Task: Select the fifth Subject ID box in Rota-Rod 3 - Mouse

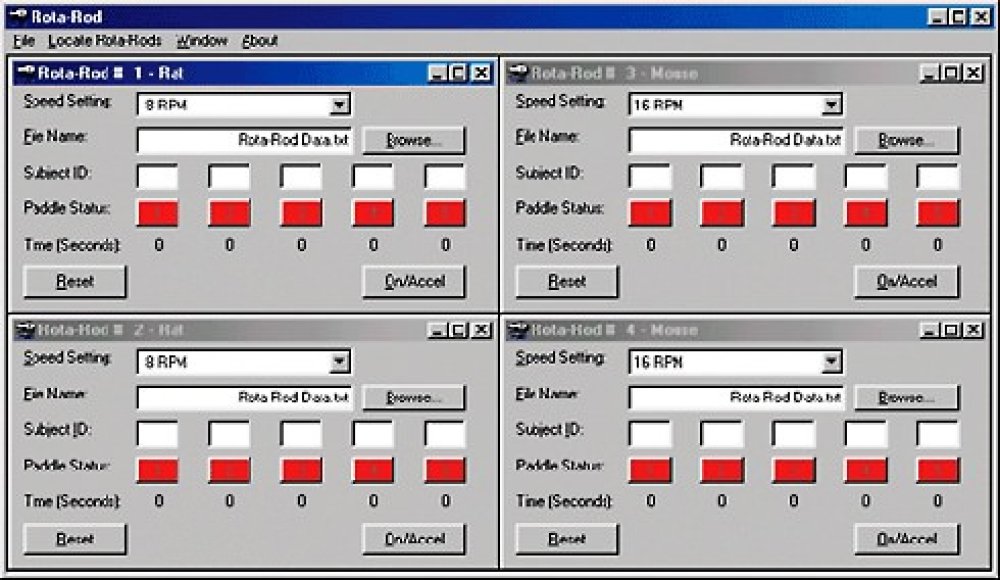Action: 938,175
